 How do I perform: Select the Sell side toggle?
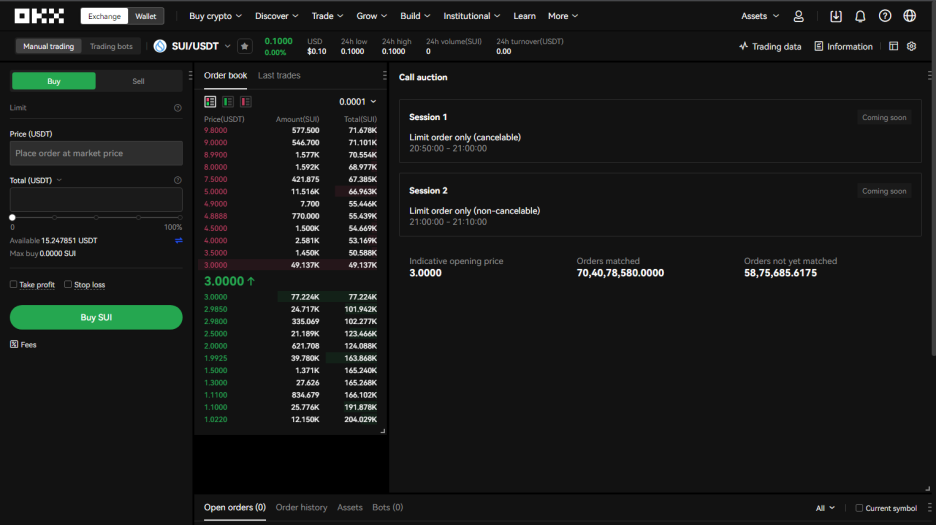pos(138,81)
